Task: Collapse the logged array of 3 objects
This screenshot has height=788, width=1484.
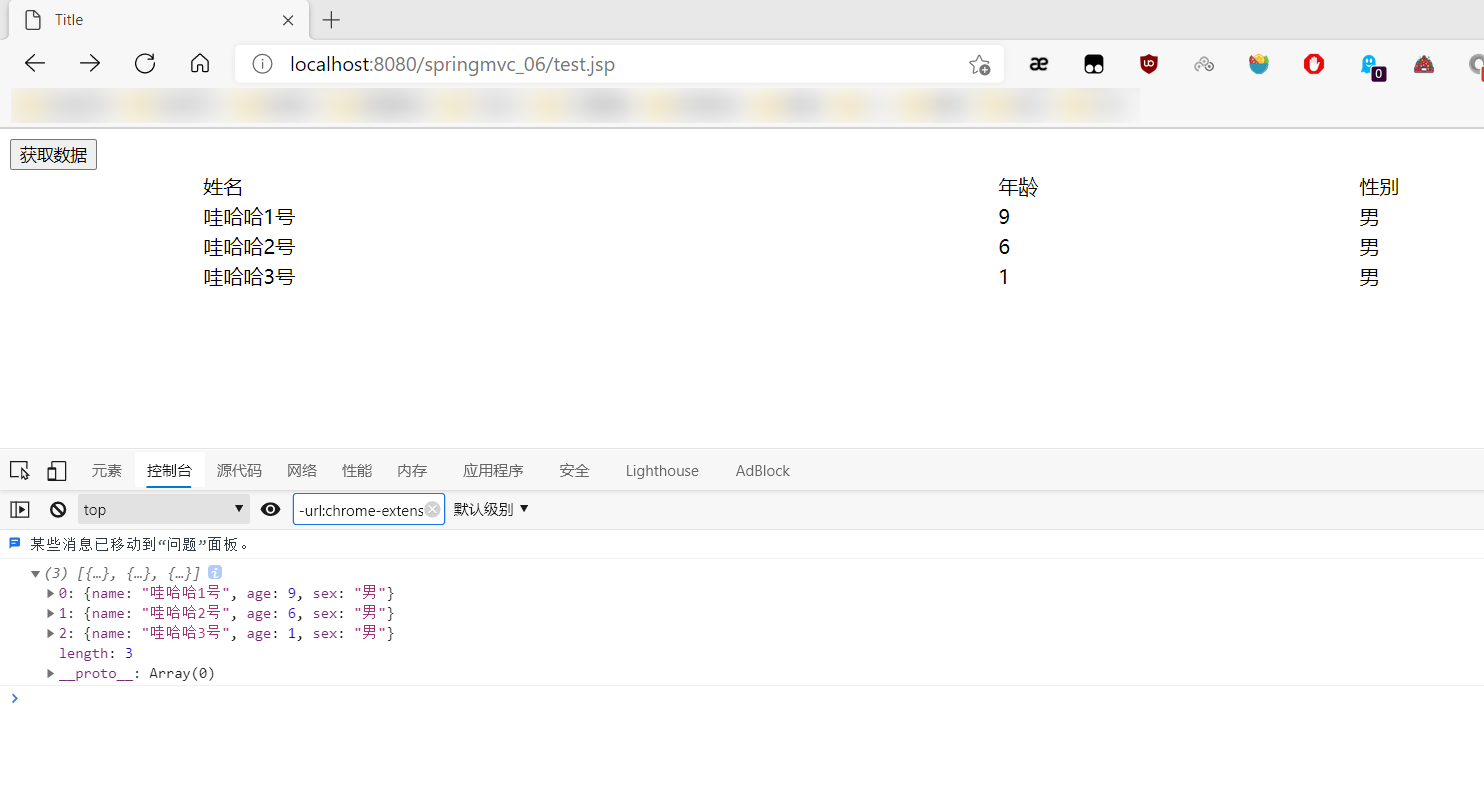Action: pyautogui.click(x=36, y=573)
